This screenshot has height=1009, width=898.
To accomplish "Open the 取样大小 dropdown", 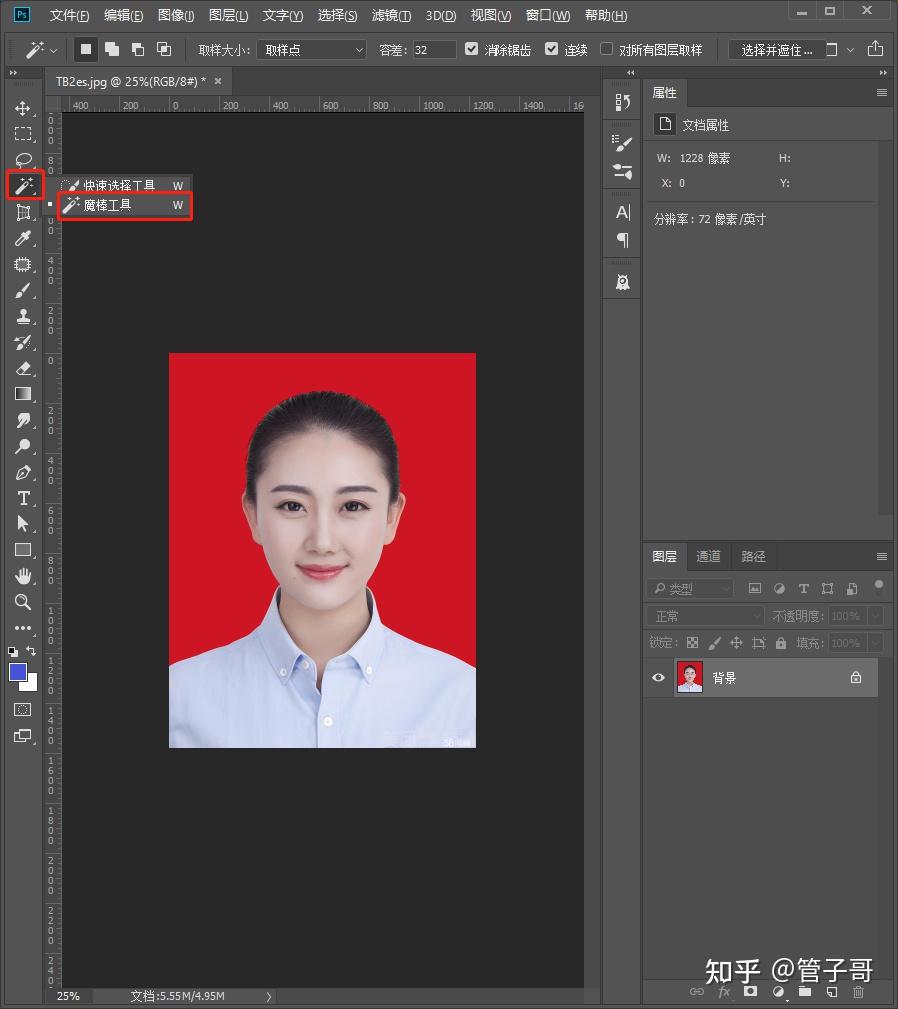I will click(x=312, y=50).
